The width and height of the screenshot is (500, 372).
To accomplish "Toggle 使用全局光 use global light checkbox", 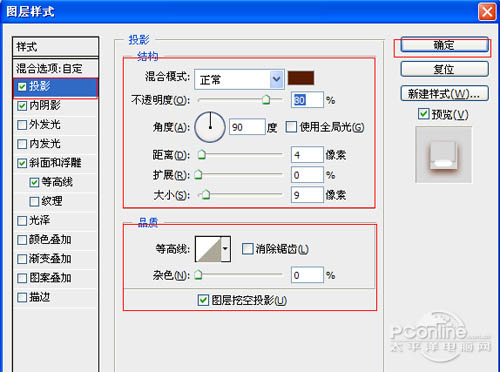I will pos(291,127).
